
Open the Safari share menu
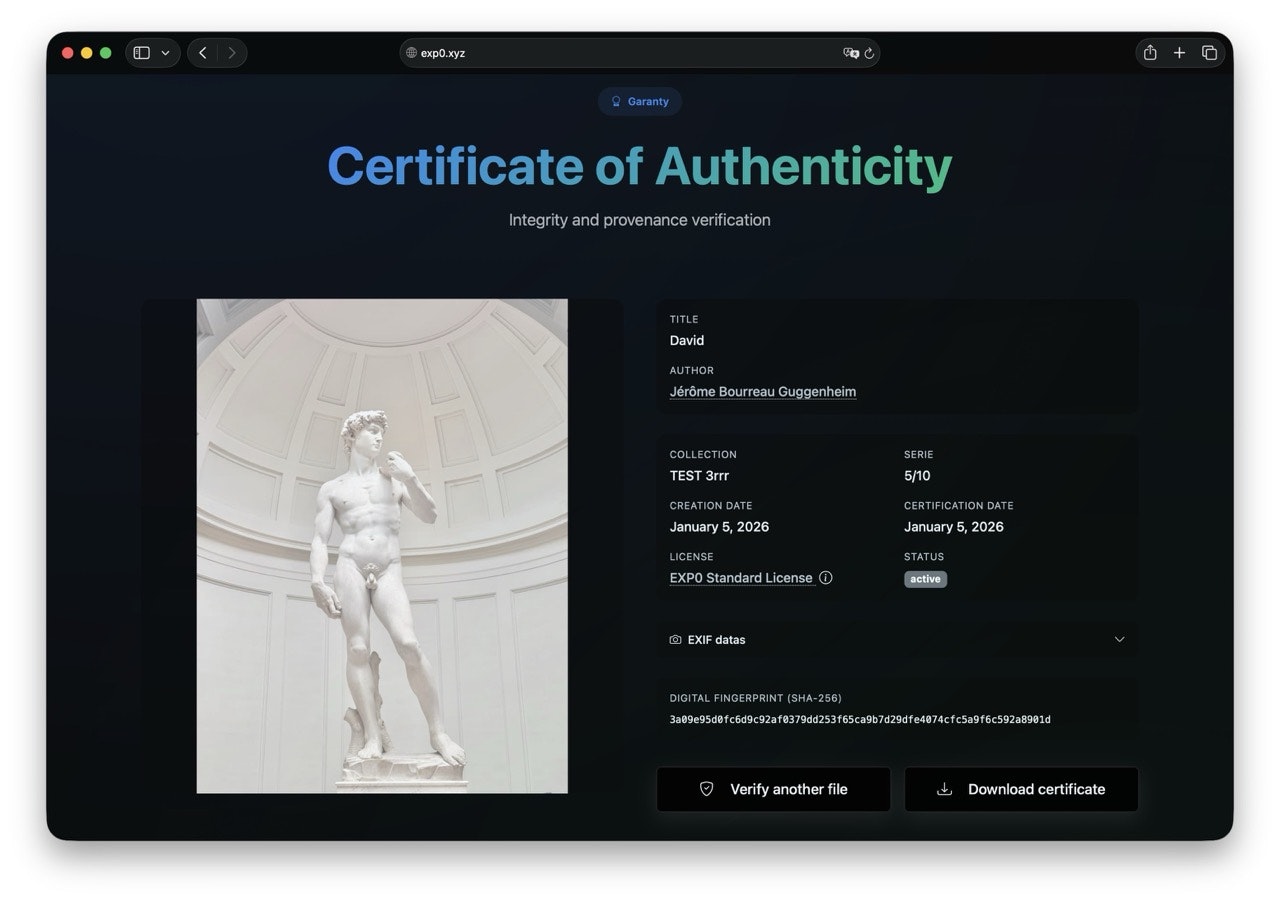pyautogui.click(x=1150, y=53)
